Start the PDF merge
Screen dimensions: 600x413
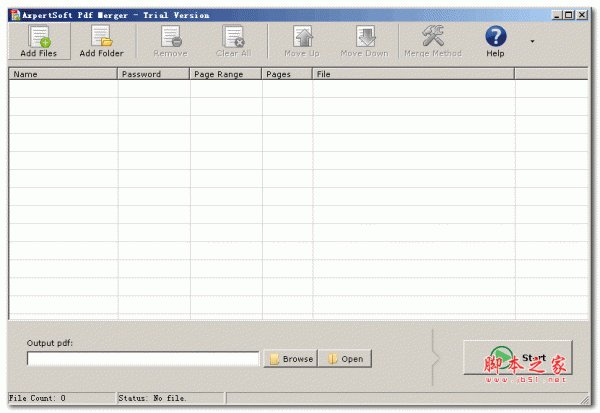pos(518,357)
